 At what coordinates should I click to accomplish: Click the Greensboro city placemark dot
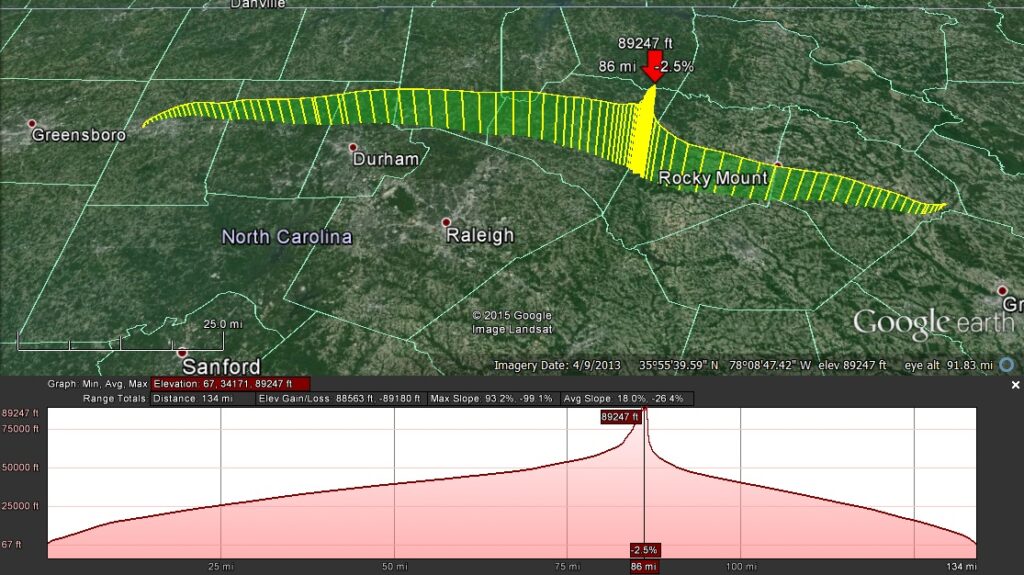coord(32,124)
